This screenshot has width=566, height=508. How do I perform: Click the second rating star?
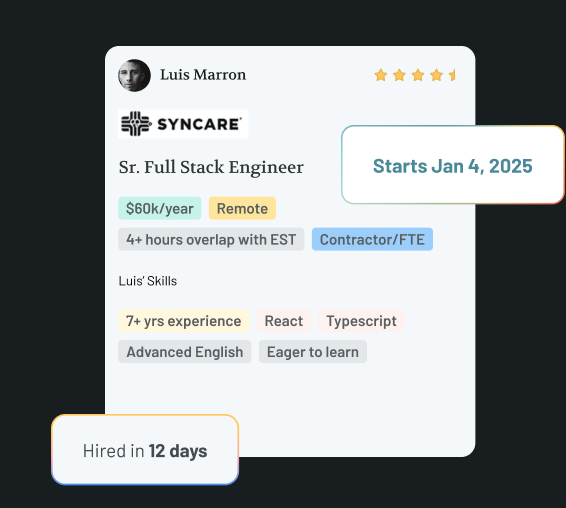click(399, 75)
